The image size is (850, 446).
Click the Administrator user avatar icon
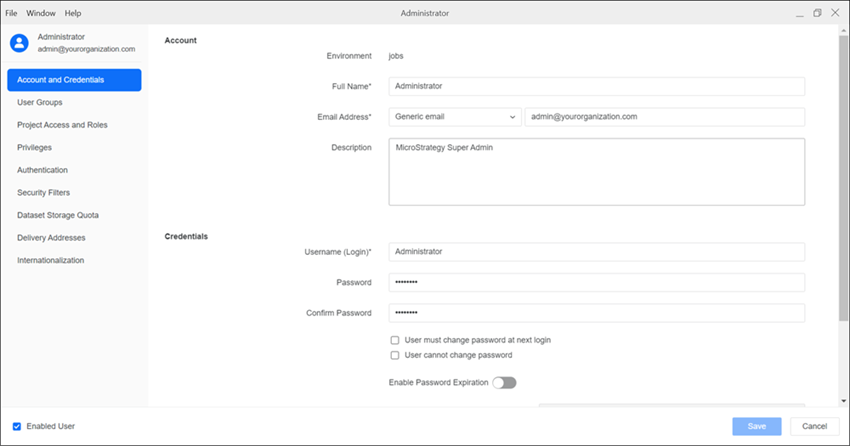(19, 42)
